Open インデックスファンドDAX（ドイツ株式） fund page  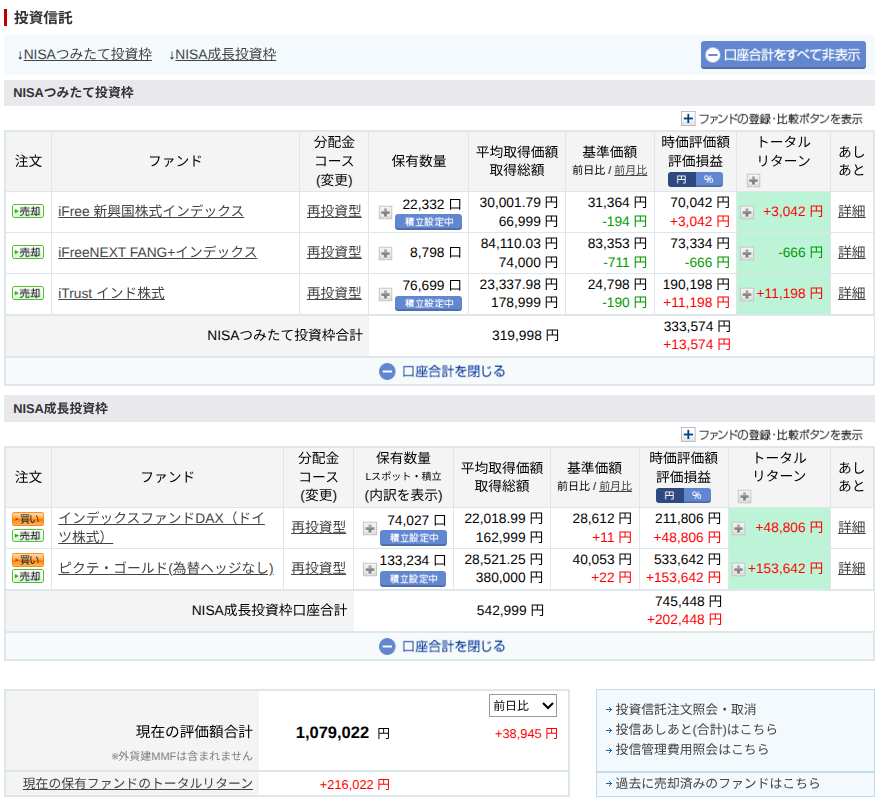point(161,527)
